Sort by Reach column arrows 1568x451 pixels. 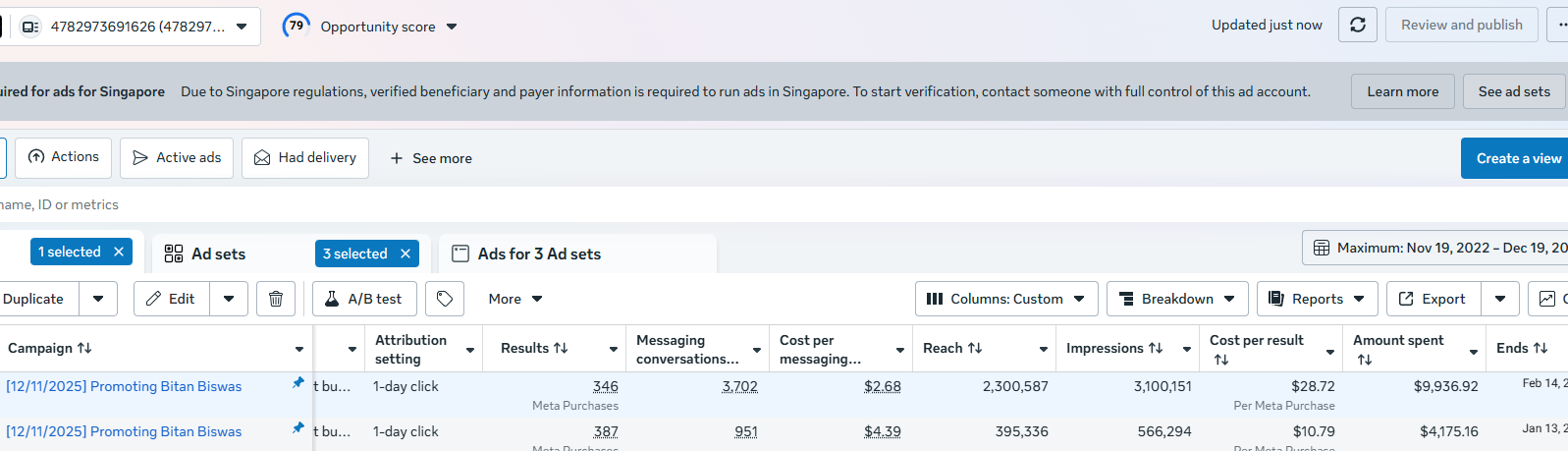975,349
